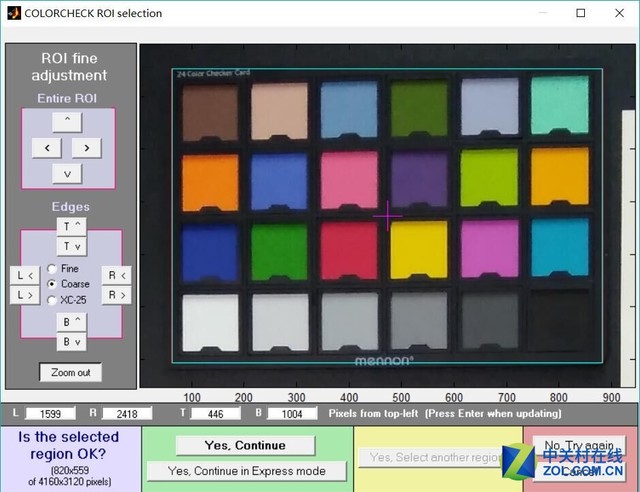Click the yellow patch on the chart

point(419,250)
